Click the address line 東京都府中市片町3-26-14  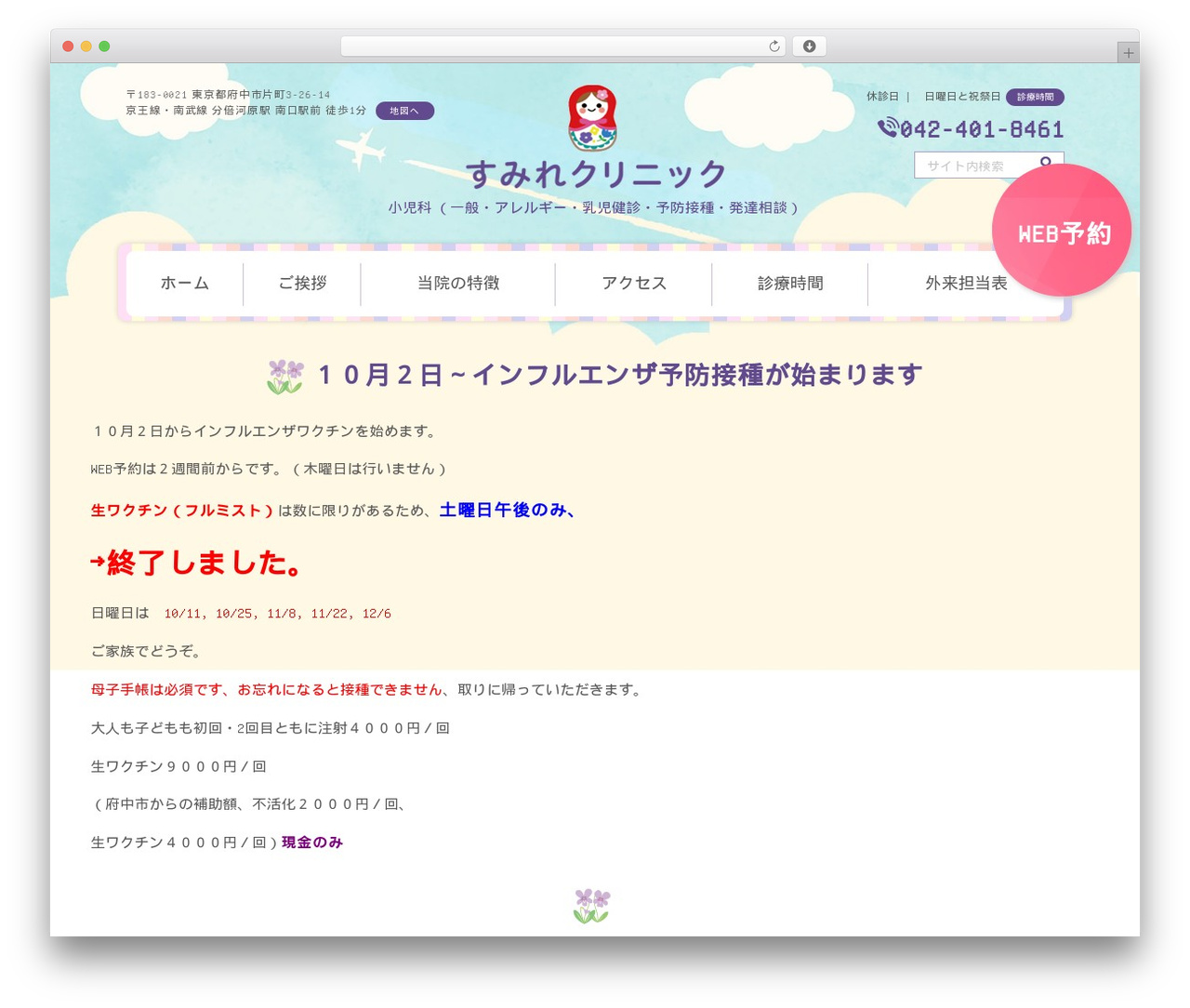(228, 95)
